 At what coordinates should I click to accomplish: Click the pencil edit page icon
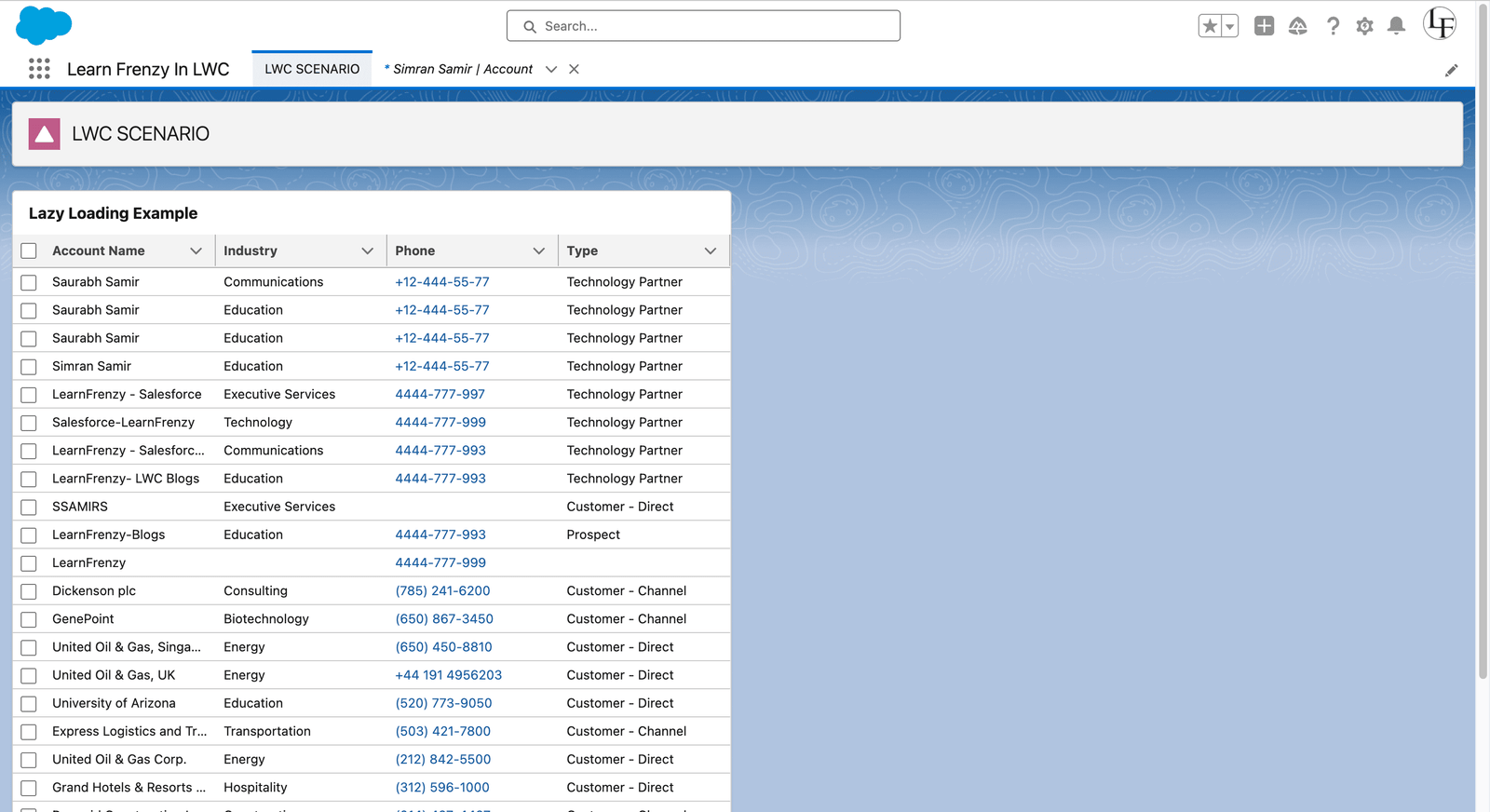1451,70
